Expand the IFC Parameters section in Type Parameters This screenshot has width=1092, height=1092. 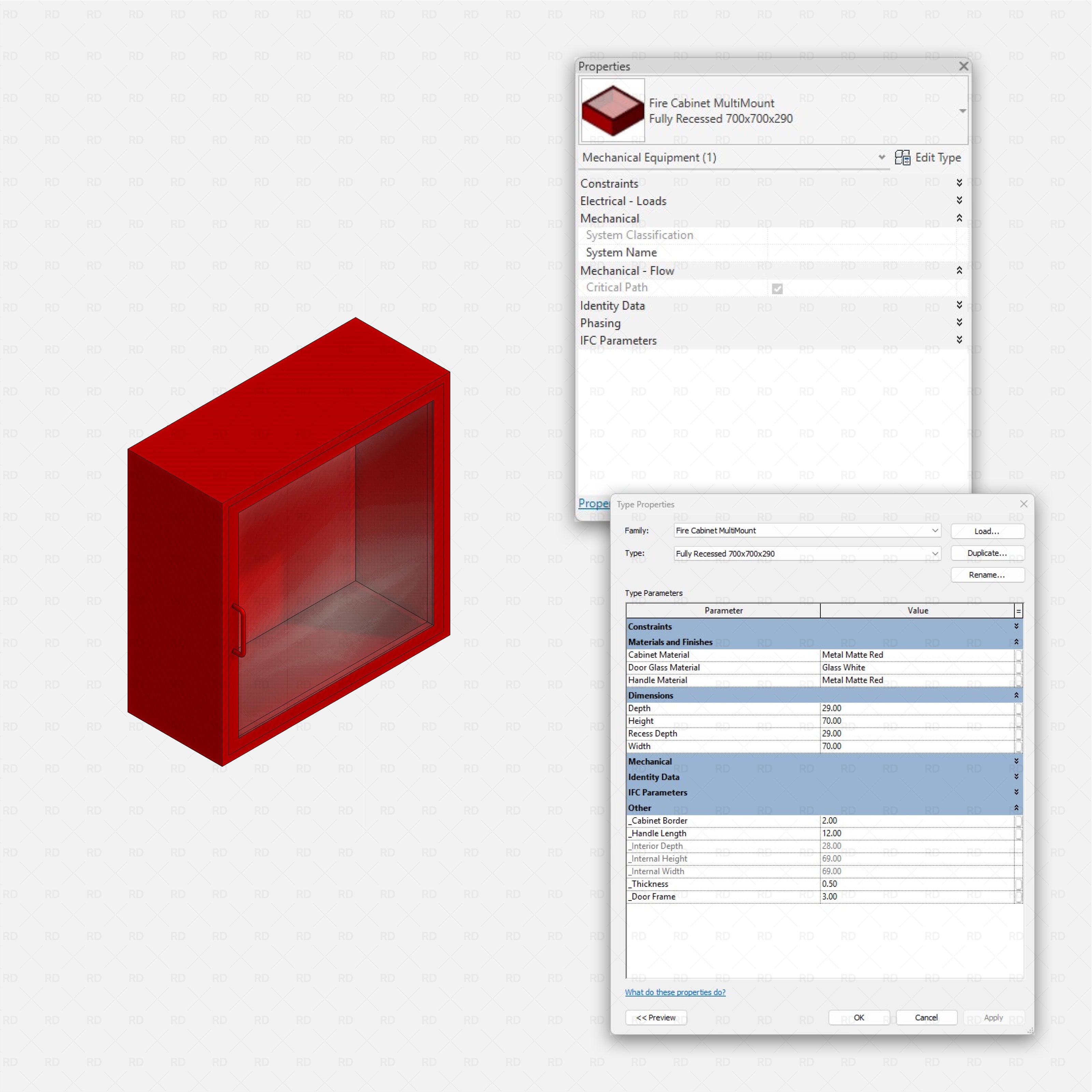[1016, 792]
